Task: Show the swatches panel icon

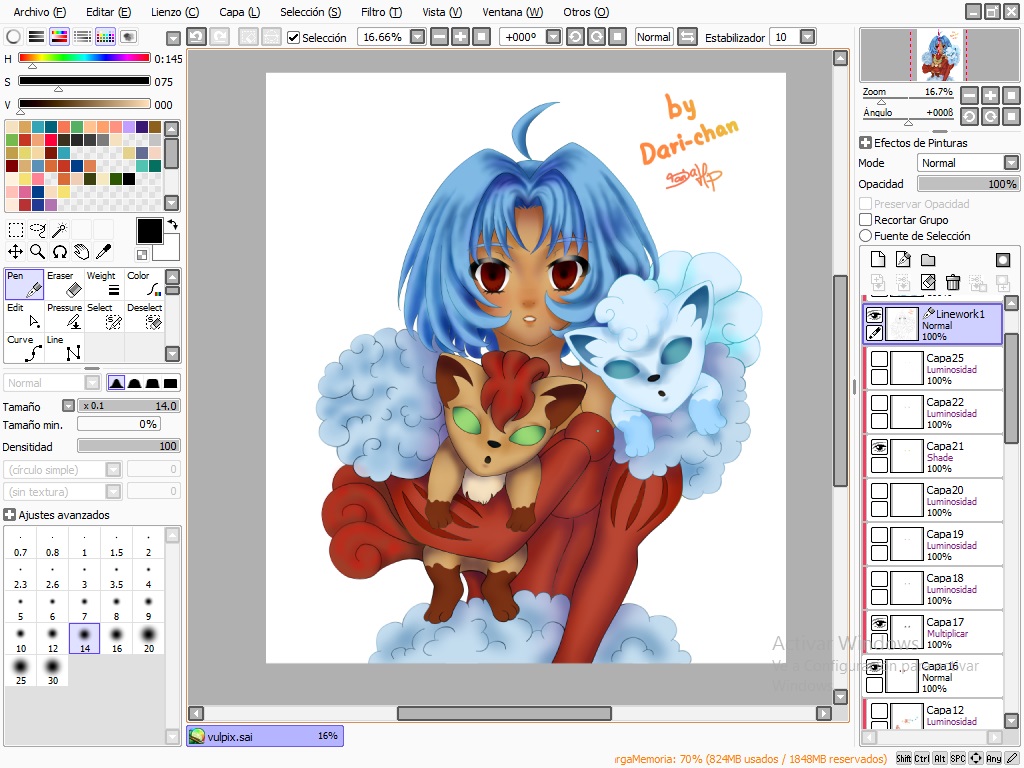Action: coord(105,37)
